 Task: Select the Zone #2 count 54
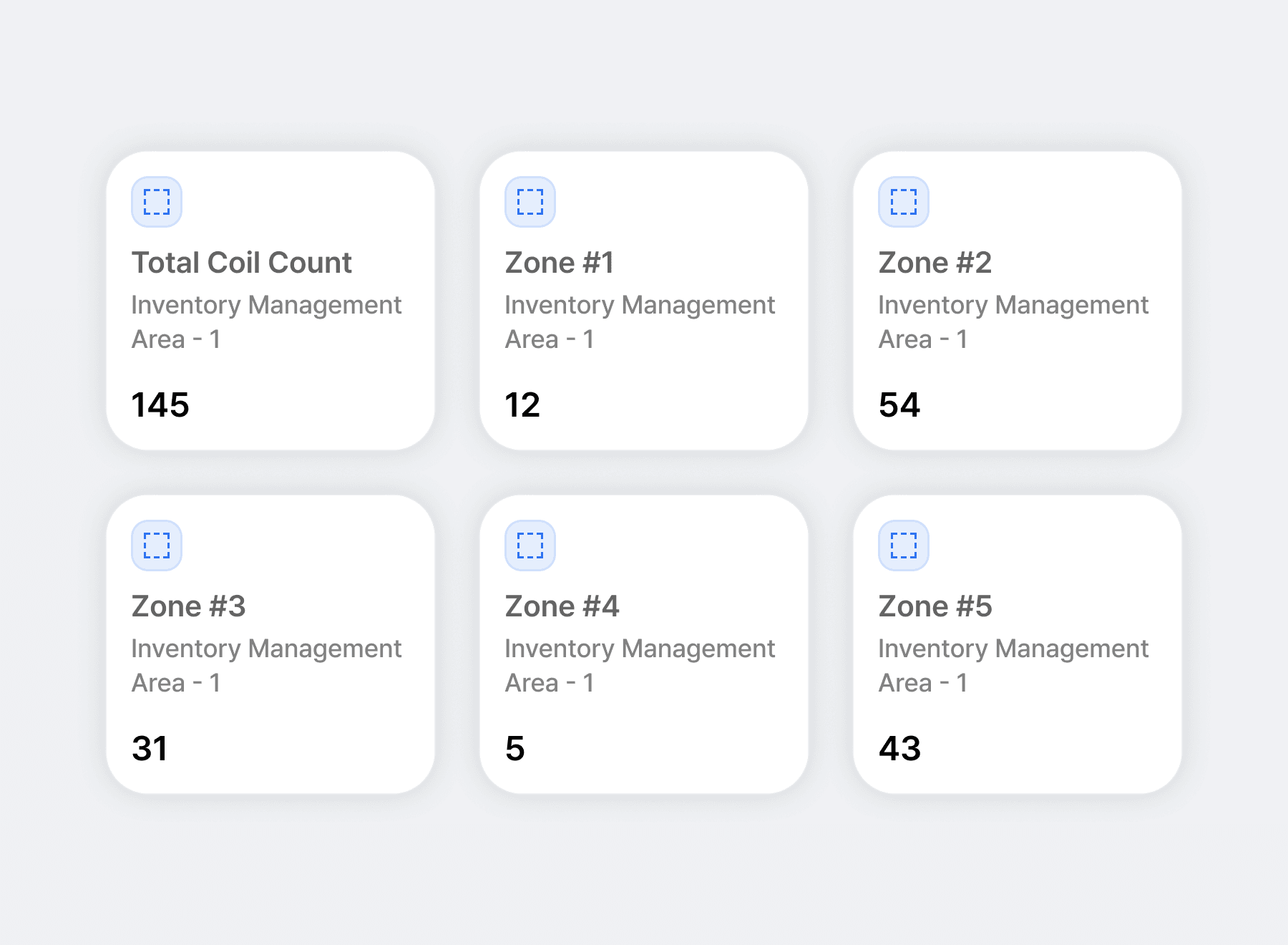coord(899,405)
